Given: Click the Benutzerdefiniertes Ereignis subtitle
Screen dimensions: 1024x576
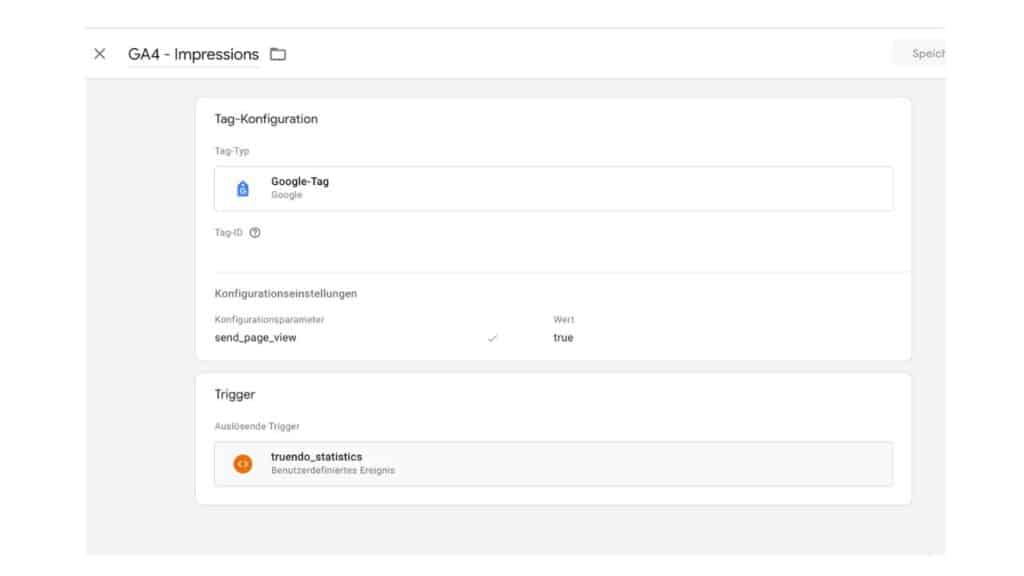Looking at the screenshot, I should (x=333, y=470).
